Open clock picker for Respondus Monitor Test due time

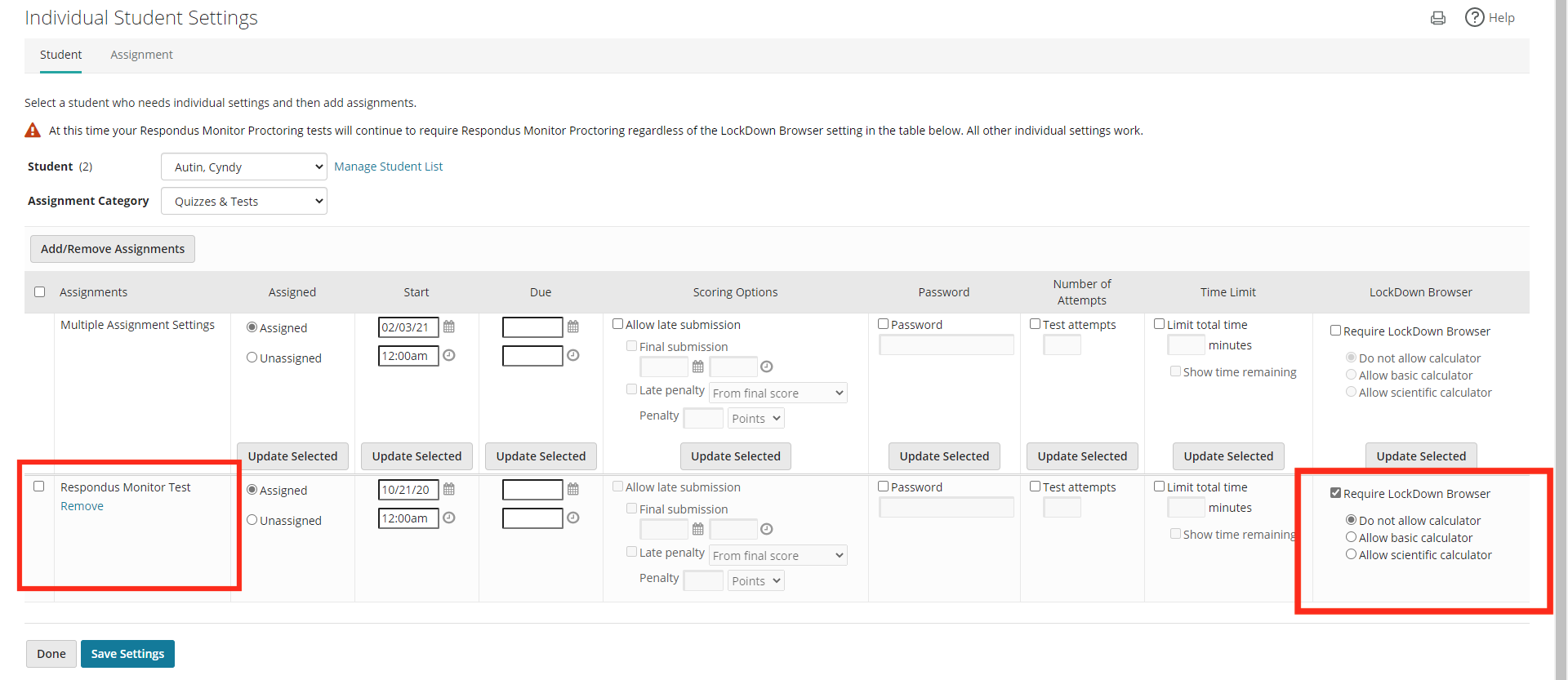573,518
